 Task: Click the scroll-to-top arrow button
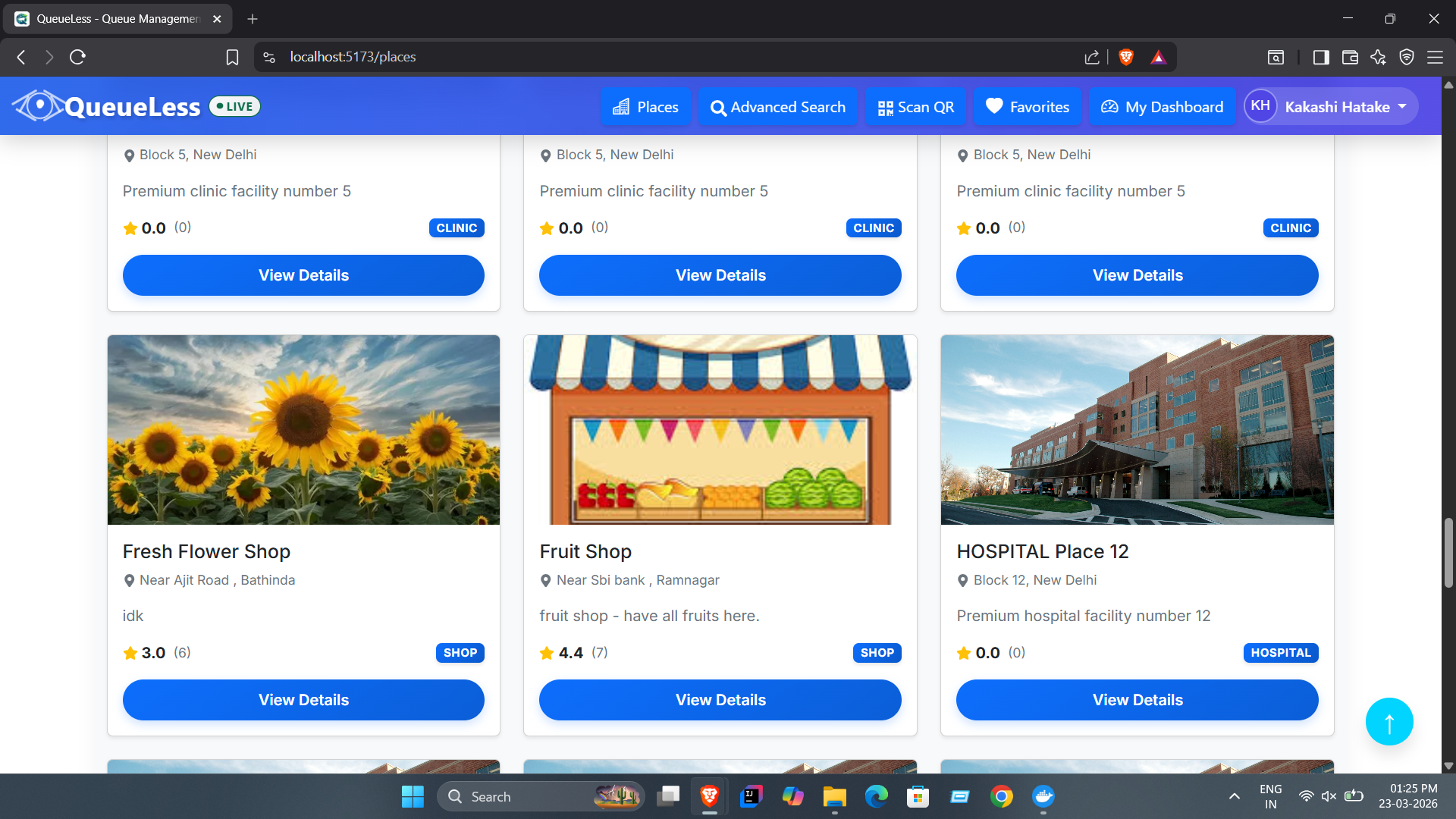[1389, 722]
